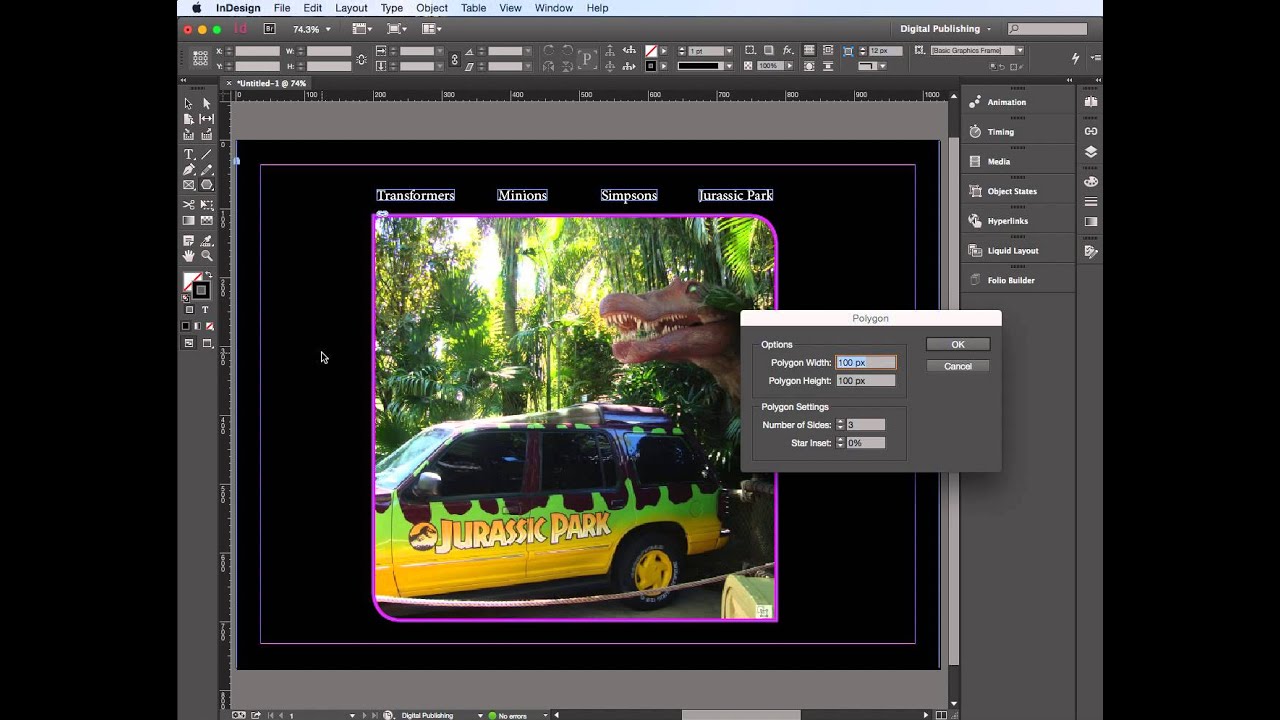Click the Swap Fill and Stroke arrow
Screen dimensions: 1280x720
pos(208,274)
